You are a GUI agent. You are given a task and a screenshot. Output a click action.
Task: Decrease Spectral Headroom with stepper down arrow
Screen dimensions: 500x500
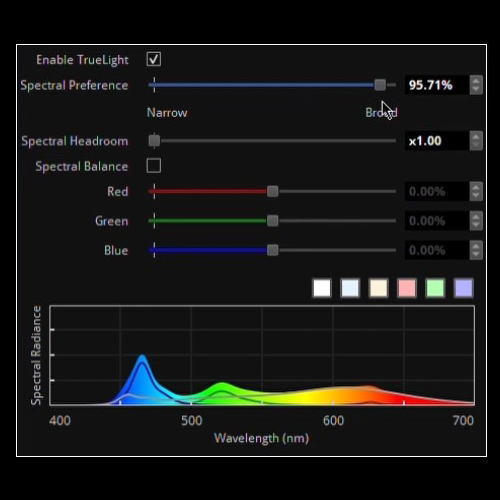(x=476, y=145)
